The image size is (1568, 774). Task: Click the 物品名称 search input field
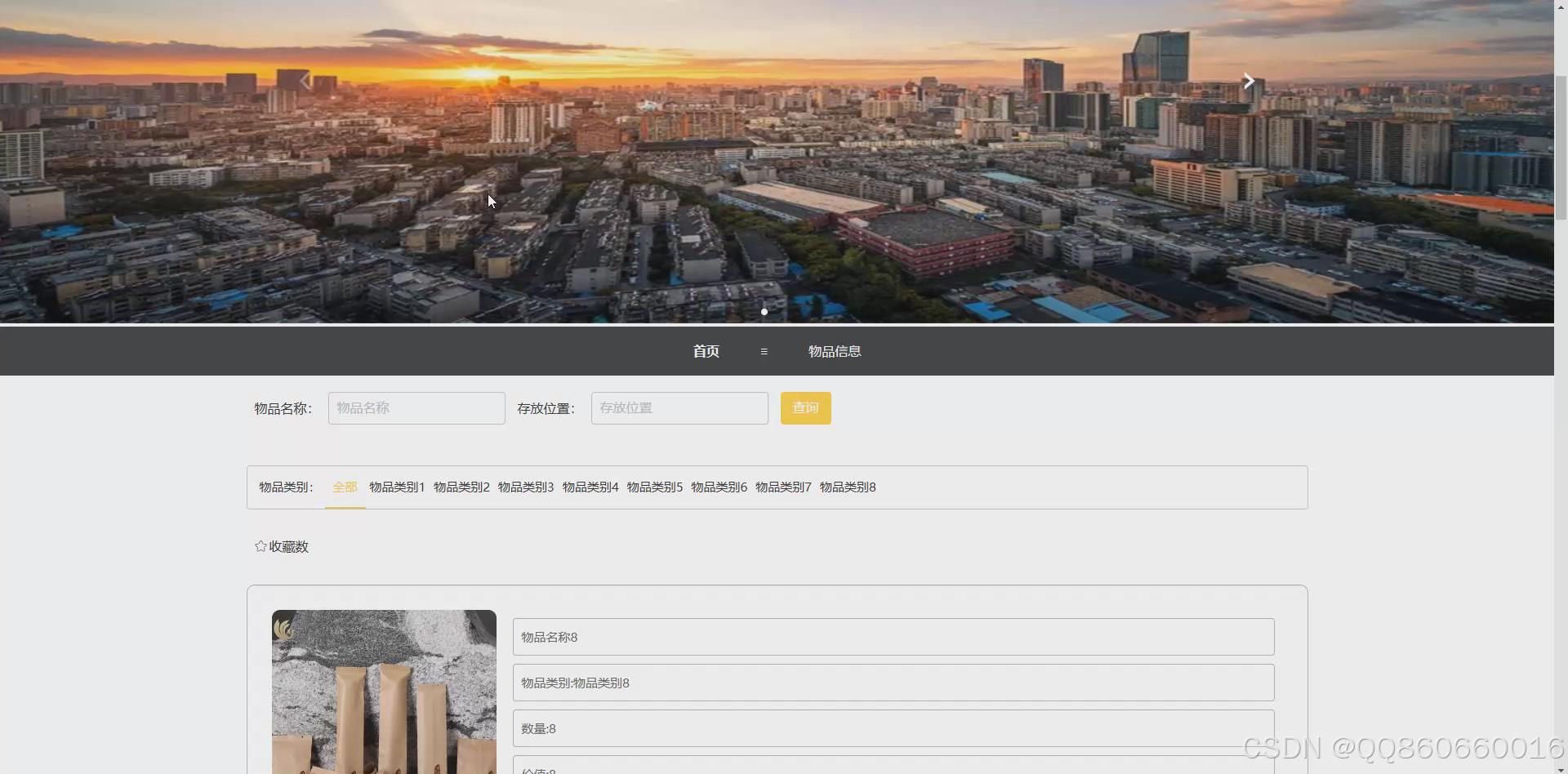(x=416, y=408)
